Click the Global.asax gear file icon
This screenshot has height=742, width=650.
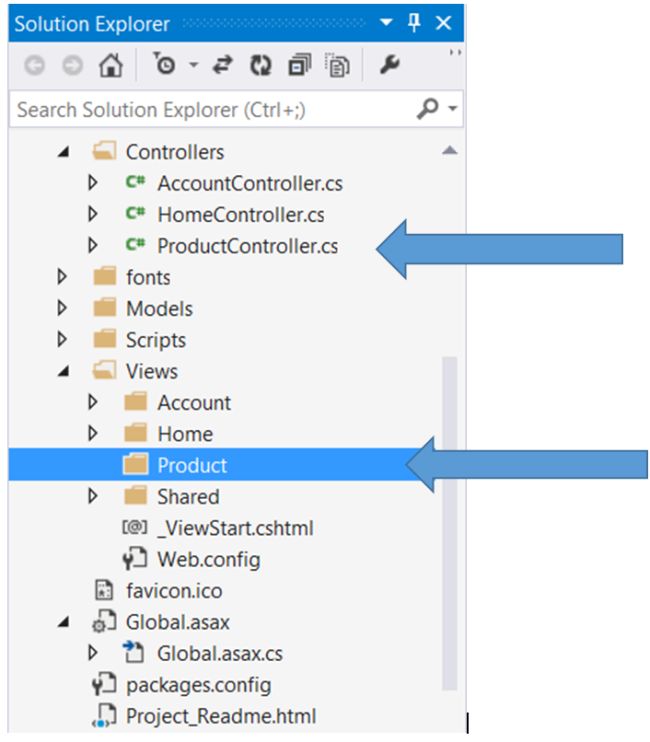click(104, 621)
